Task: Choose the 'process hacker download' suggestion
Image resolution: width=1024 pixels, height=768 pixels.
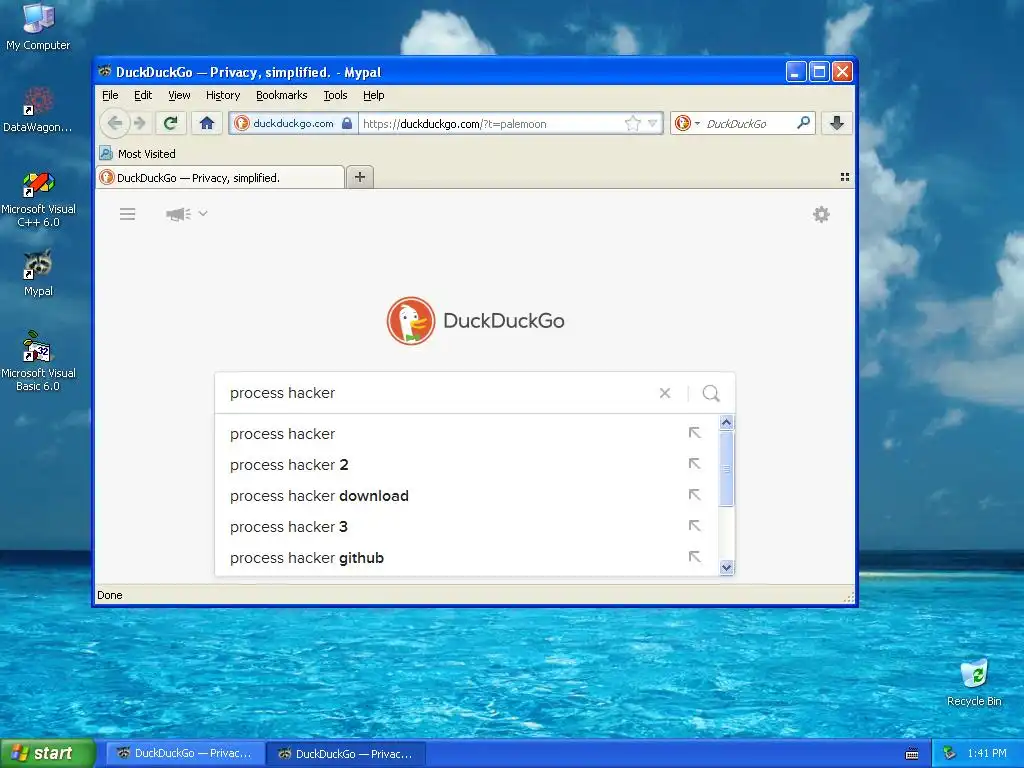Action: point(466,496)
